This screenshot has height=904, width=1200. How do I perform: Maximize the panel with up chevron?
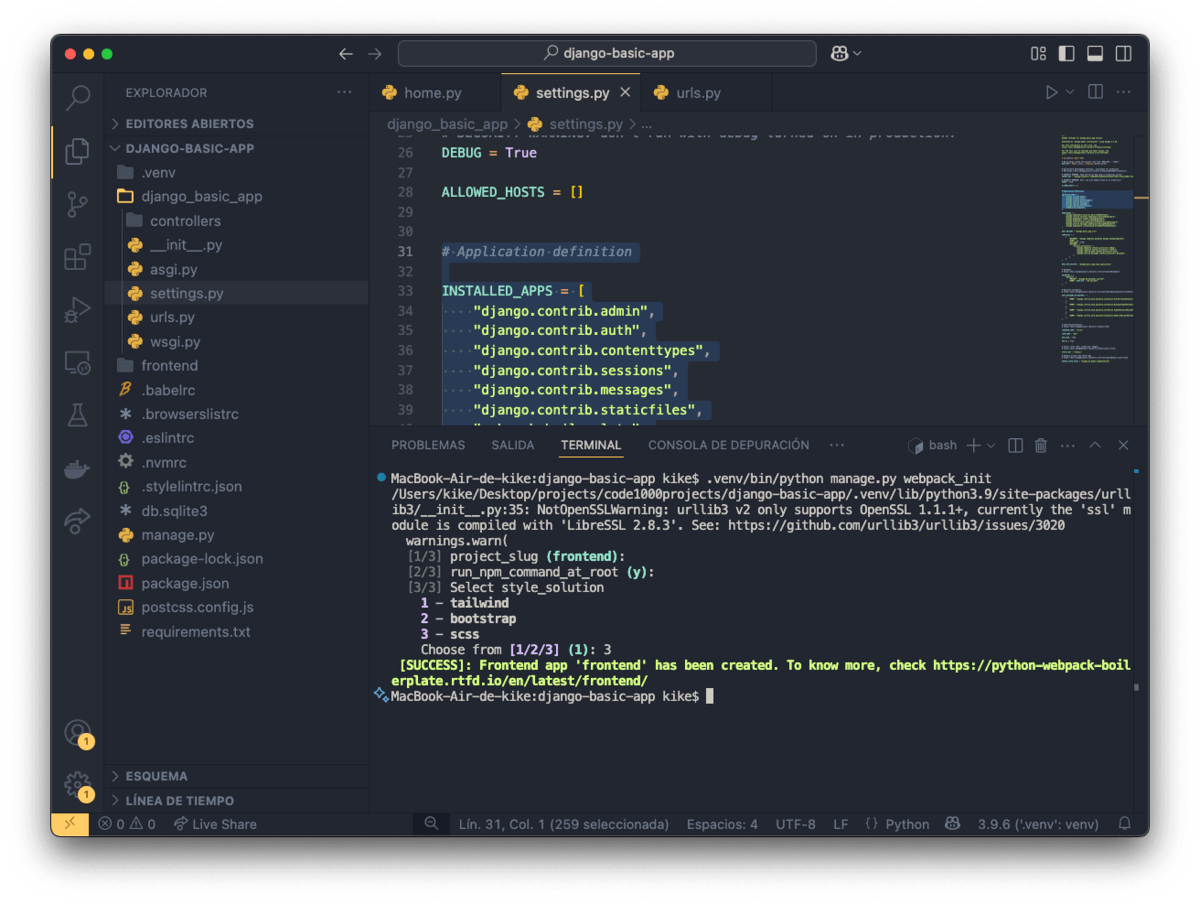[1095, 445]
